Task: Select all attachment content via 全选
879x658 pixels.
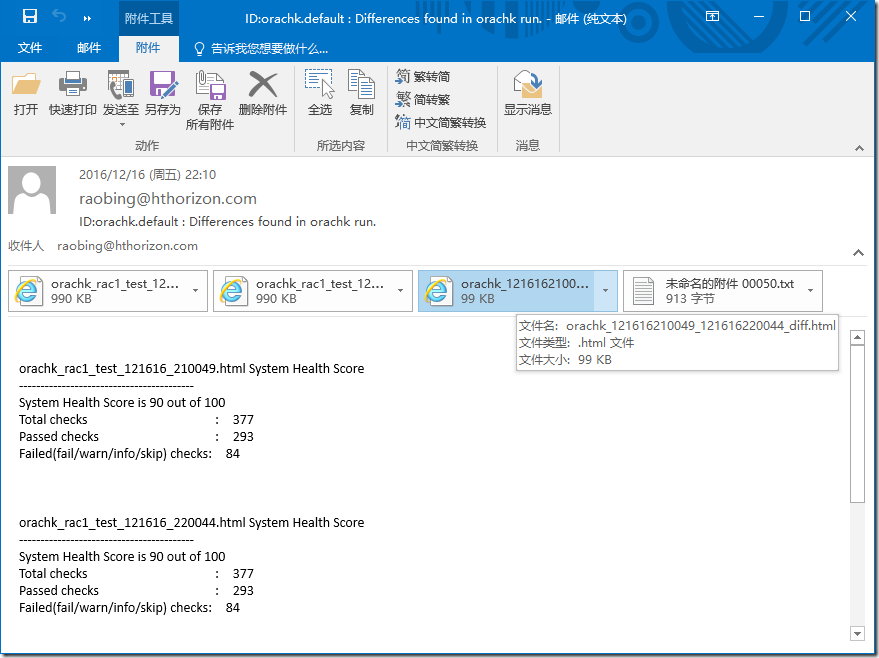Action: [x=319, y=97]
